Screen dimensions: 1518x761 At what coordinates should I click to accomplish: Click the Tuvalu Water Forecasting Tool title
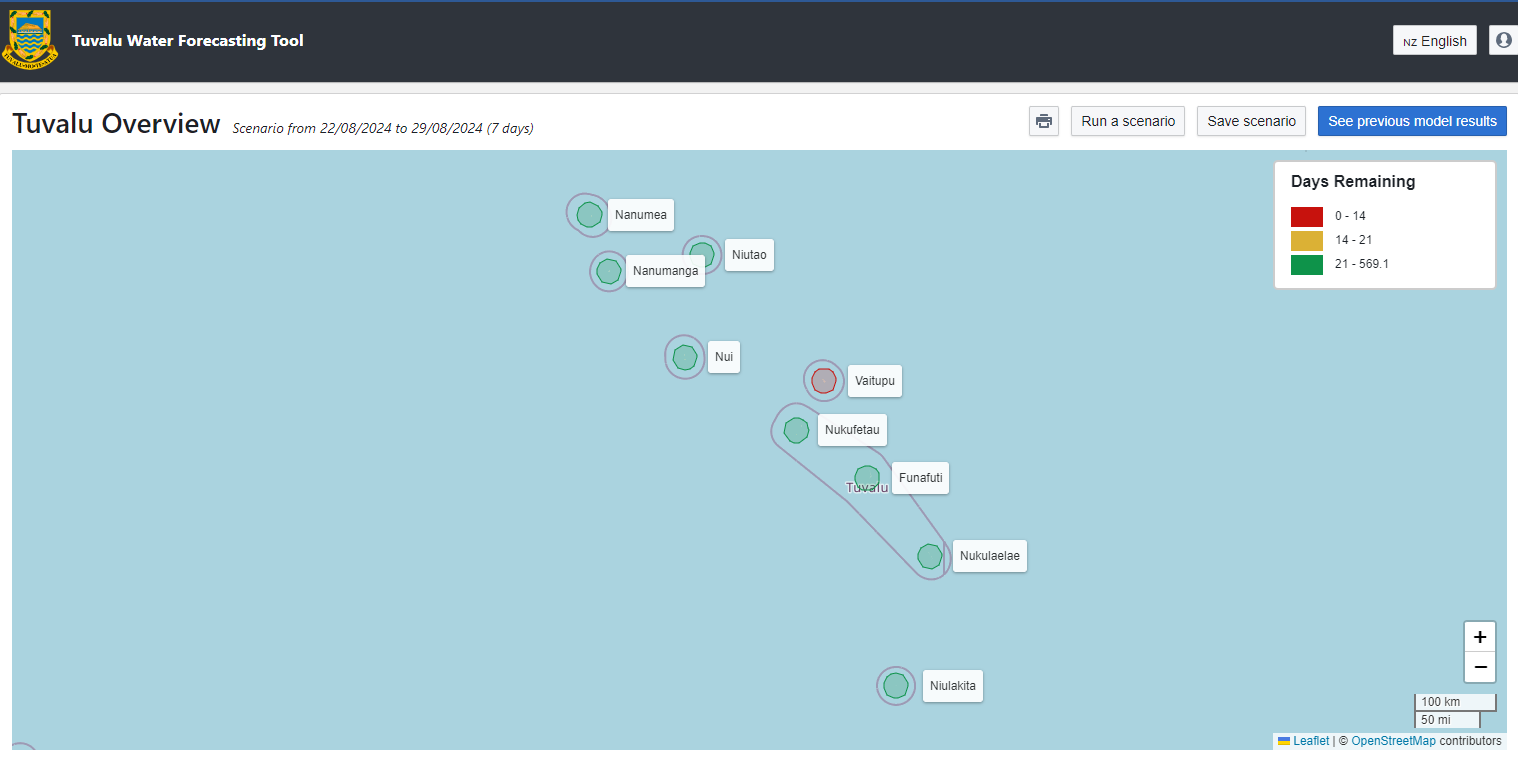188,41
